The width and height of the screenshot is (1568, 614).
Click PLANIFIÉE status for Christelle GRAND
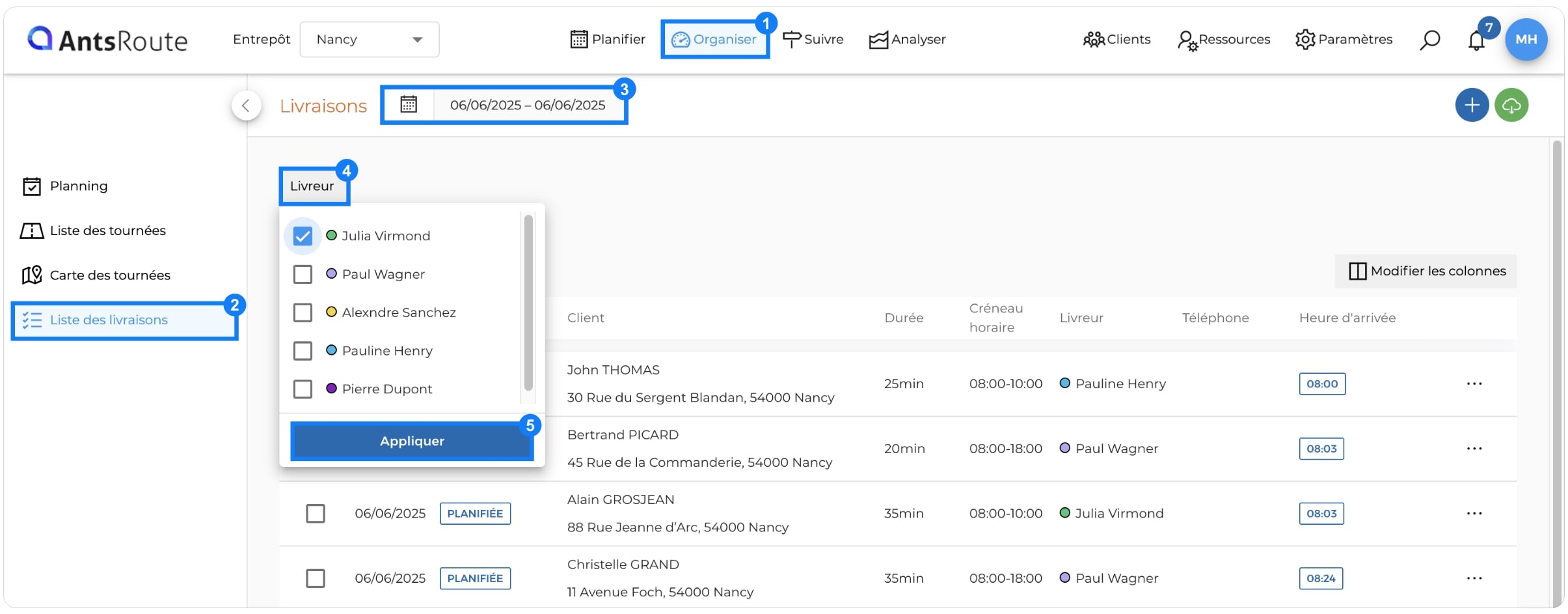[x=475, y=578]
